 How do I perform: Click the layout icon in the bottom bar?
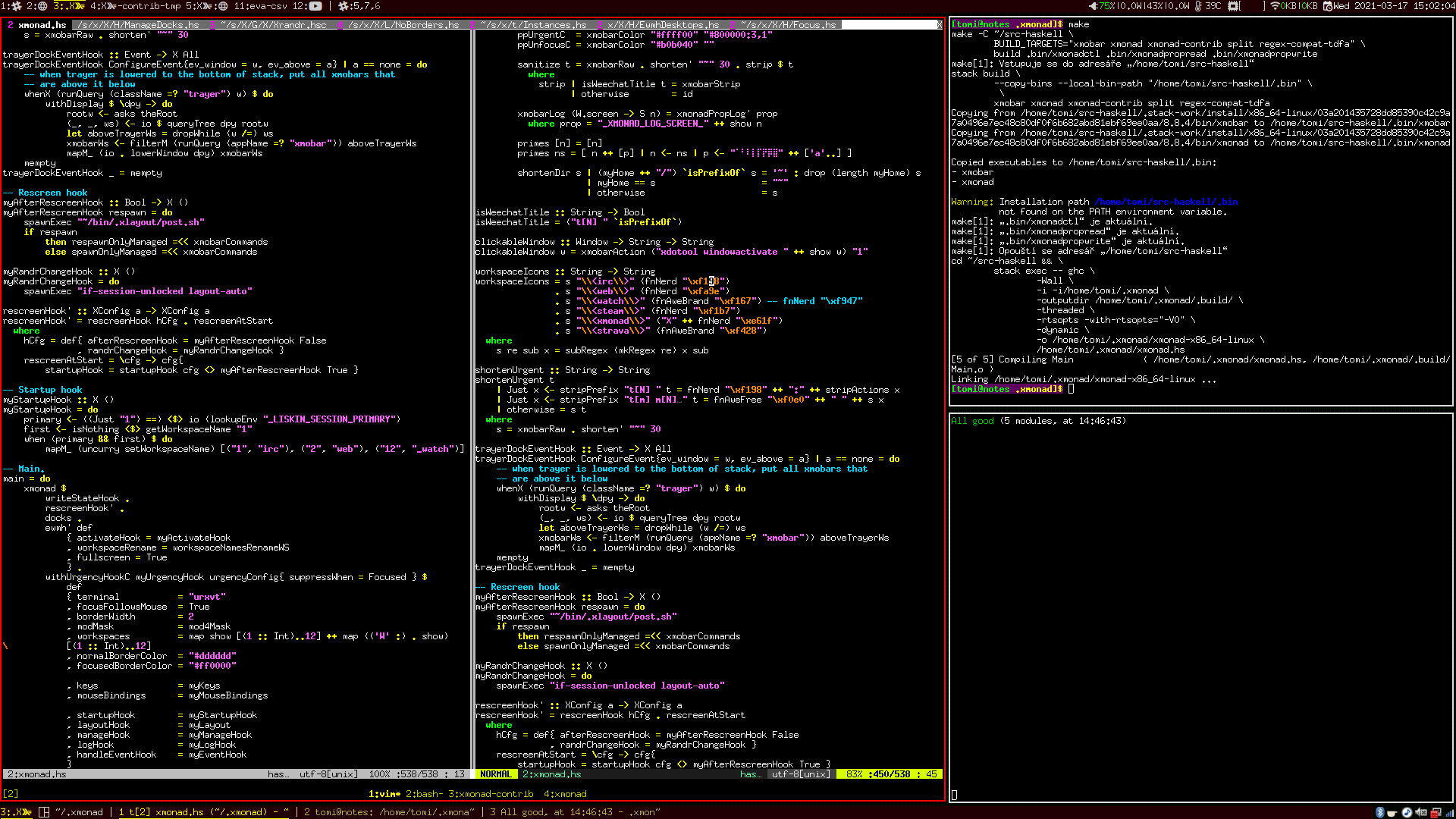(43, 811)
